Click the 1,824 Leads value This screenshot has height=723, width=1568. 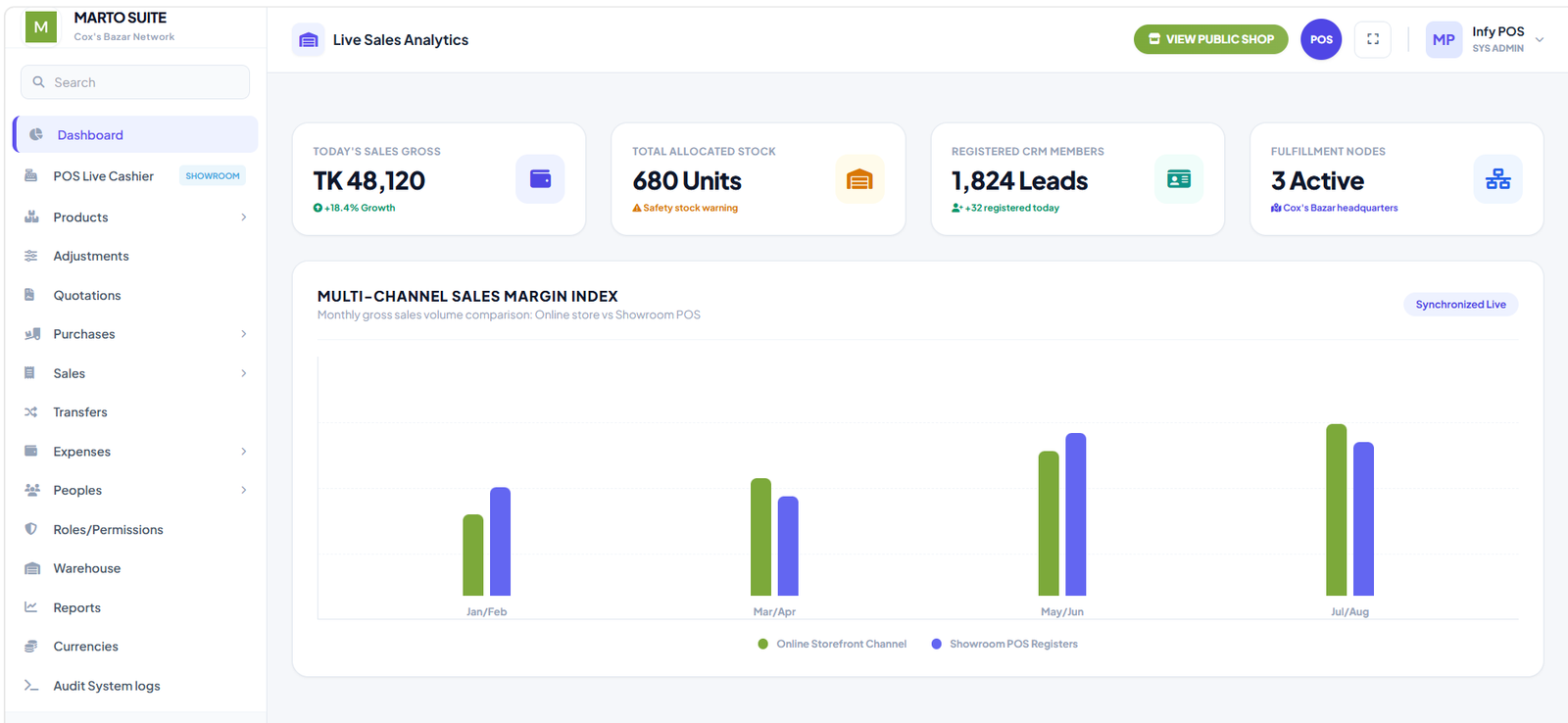coord(1020,181)
